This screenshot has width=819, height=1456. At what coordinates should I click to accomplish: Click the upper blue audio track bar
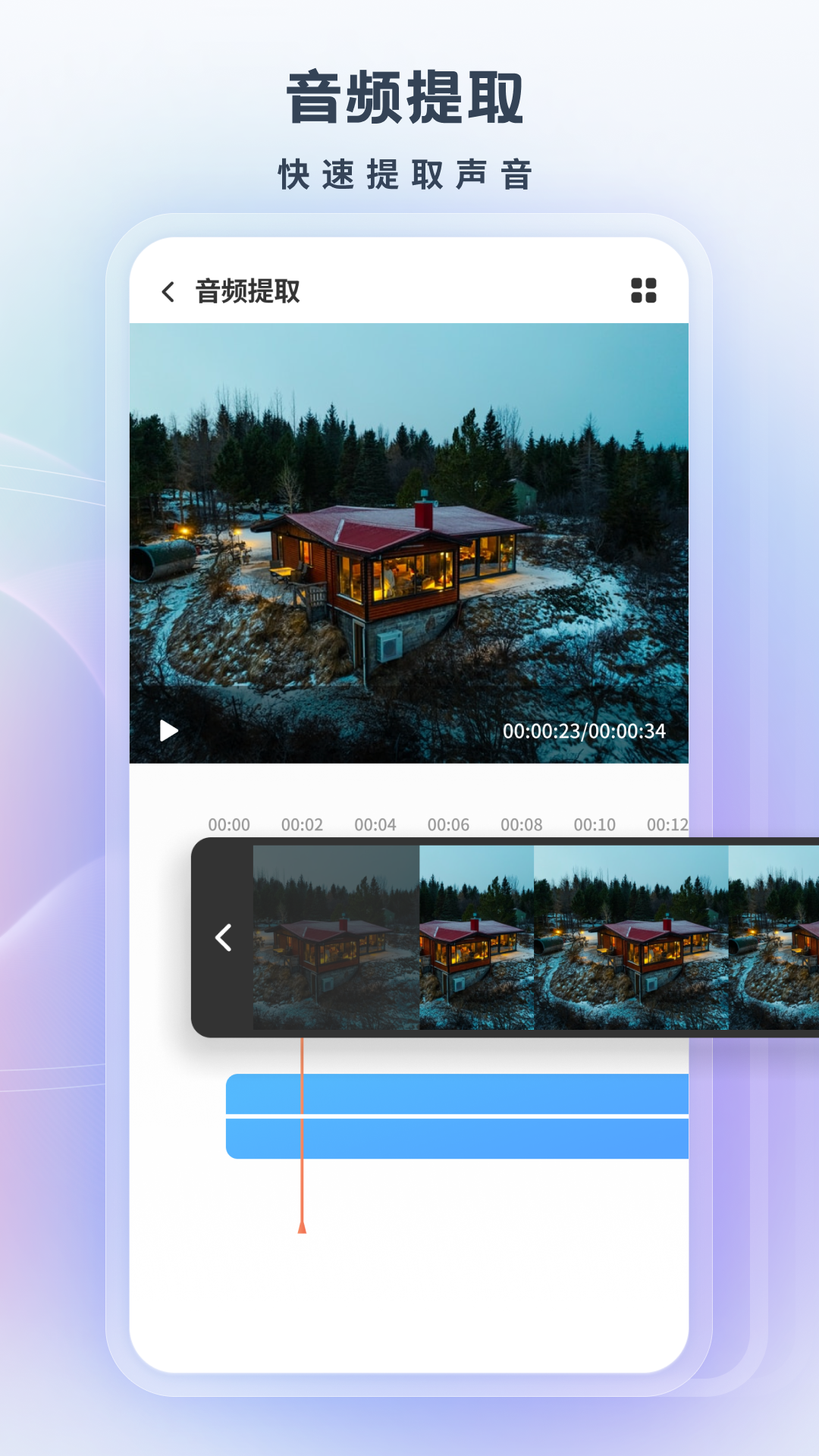click(x=457, y=1094)
